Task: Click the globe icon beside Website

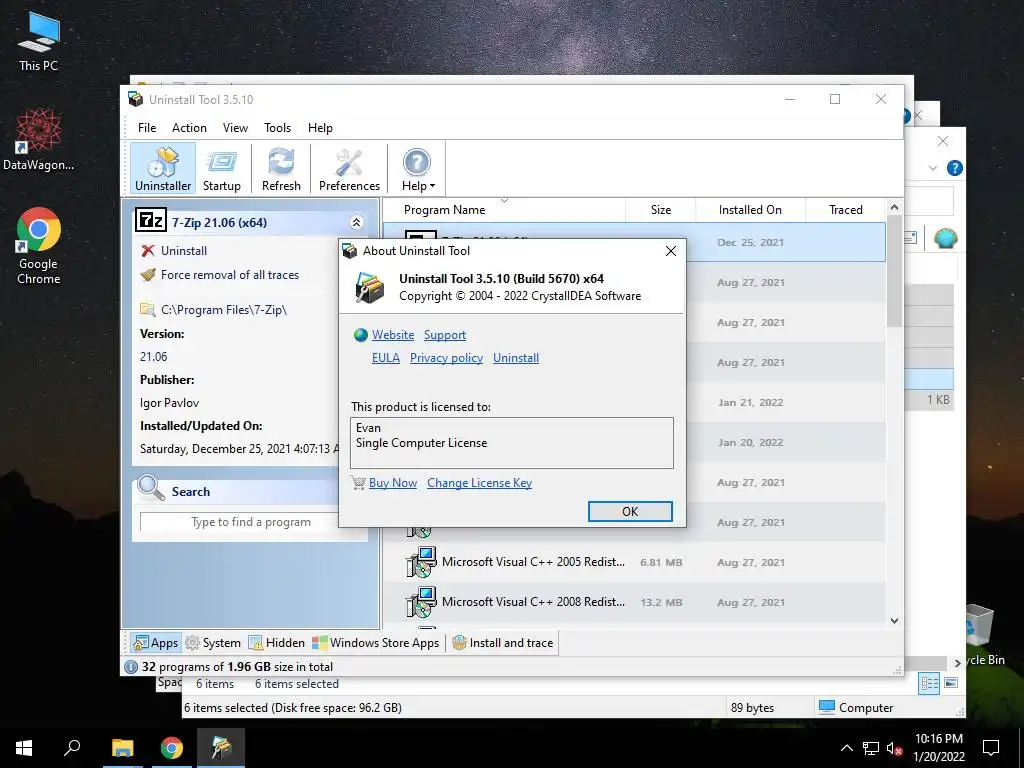Action: pyautogui.click(x=360, y=335)
